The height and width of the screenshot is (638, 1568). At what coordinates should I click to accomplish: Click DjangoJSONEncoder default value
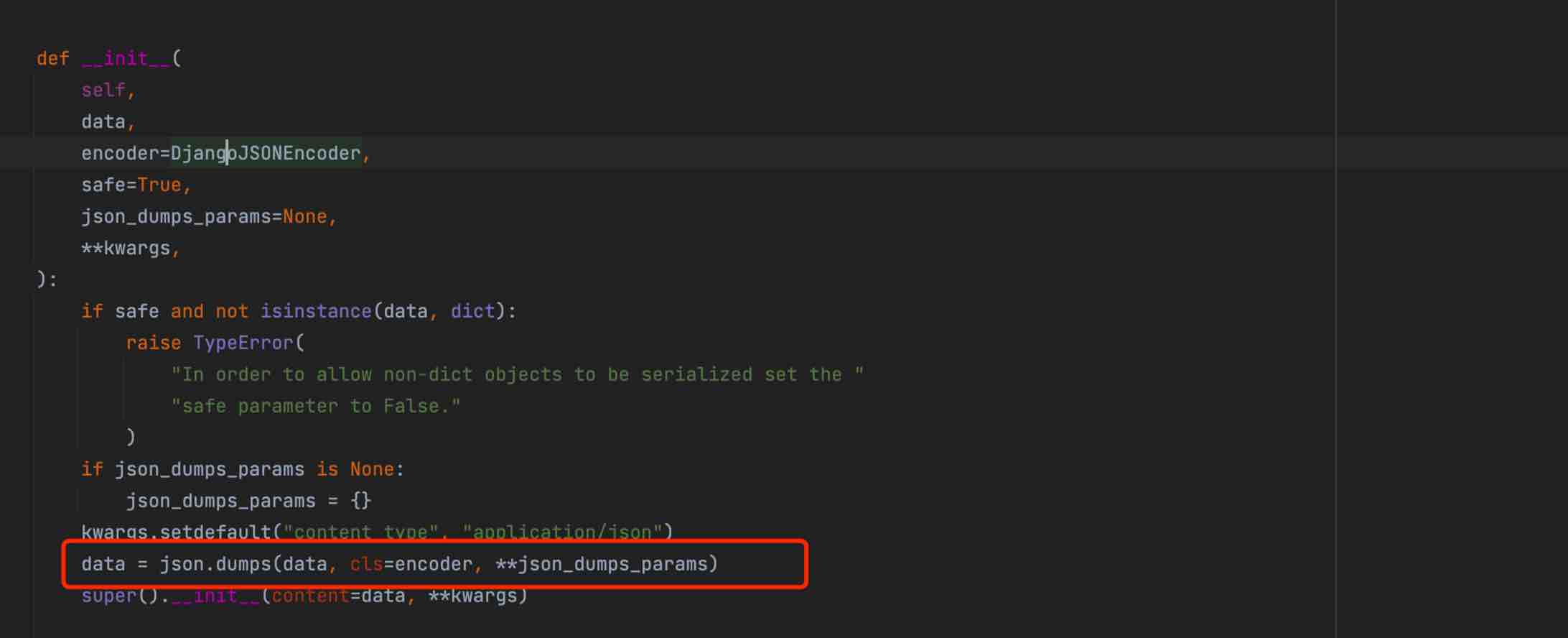point(266,153)
